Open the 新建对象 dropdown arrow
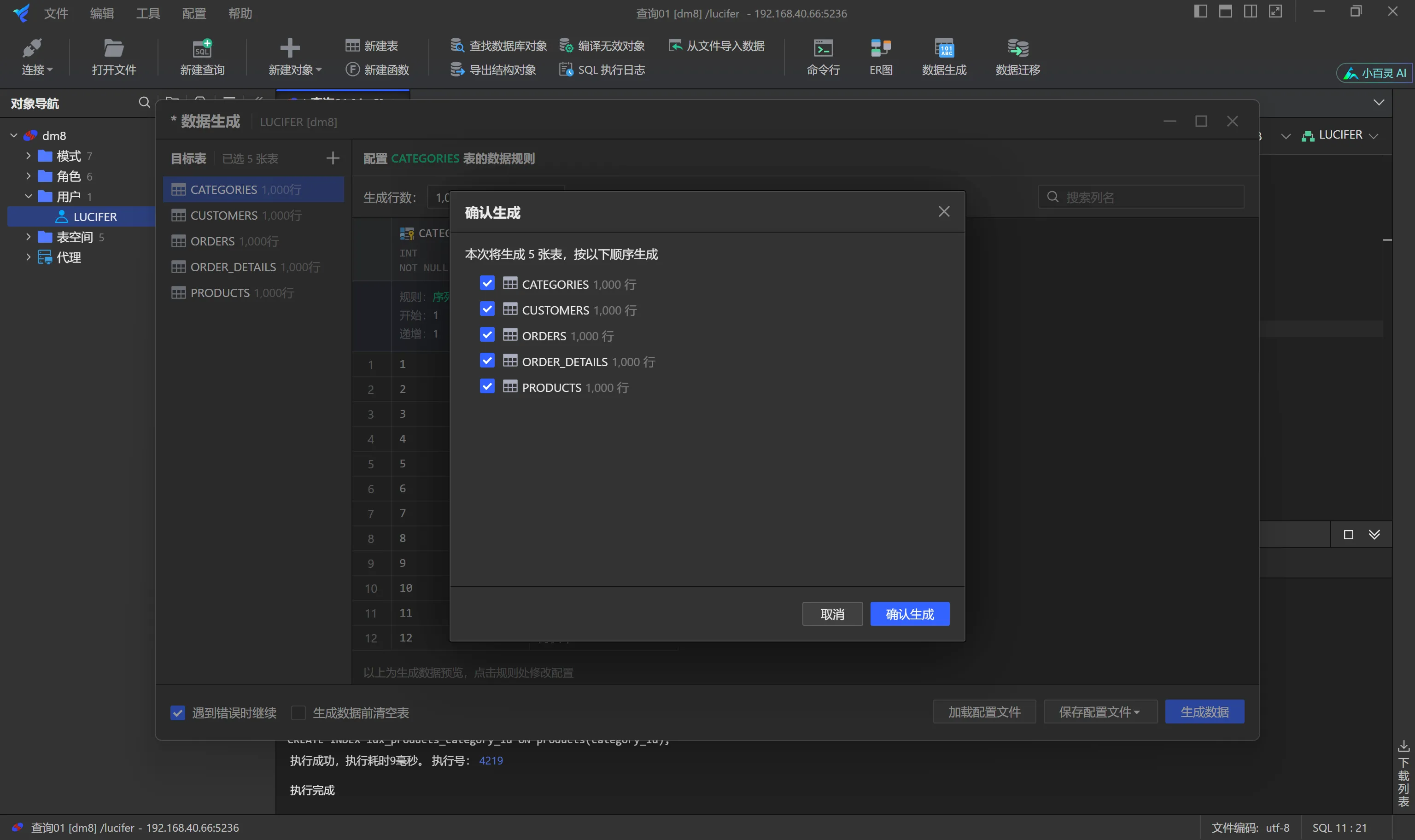Viewport: 1415px width, 840px height. pyautogui.click(x=319, y=70)
